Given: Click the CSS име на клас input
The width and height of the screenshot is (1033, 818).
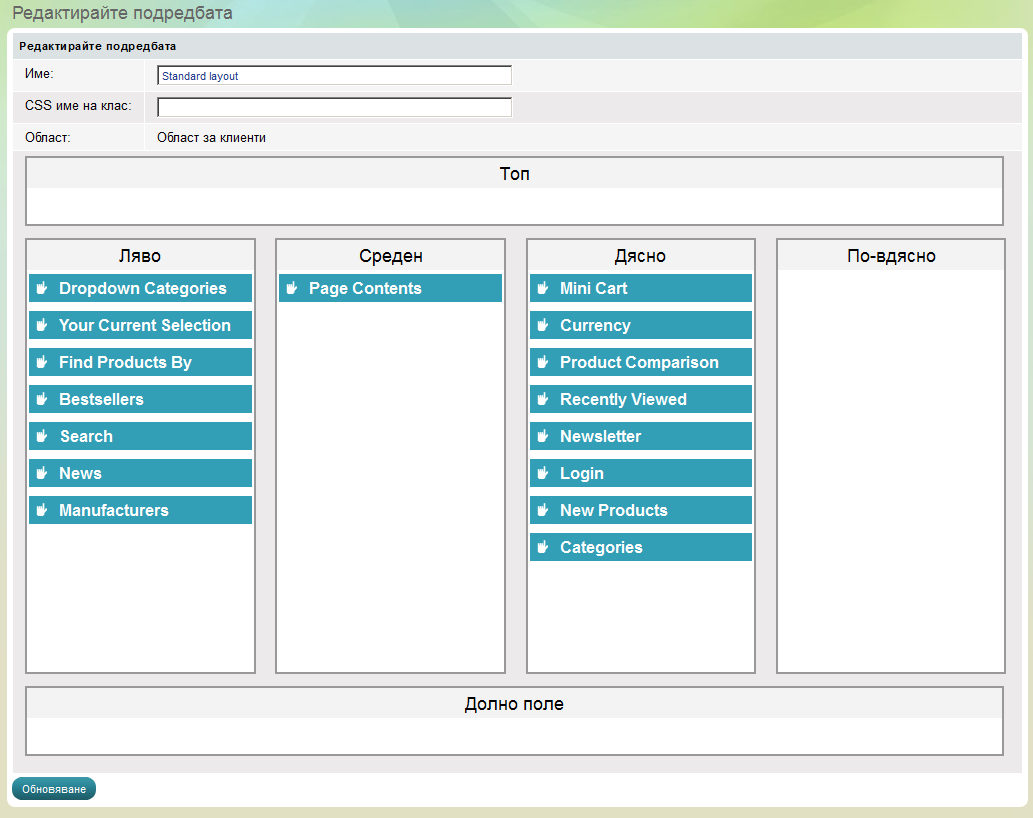Looking at the screenshot, I should coord(334,107).
